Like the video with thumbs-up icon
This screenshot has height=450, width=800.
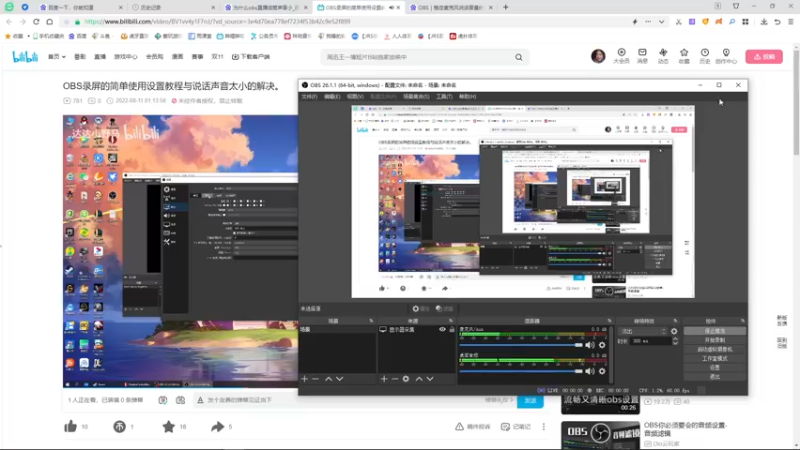pos(70,427)
